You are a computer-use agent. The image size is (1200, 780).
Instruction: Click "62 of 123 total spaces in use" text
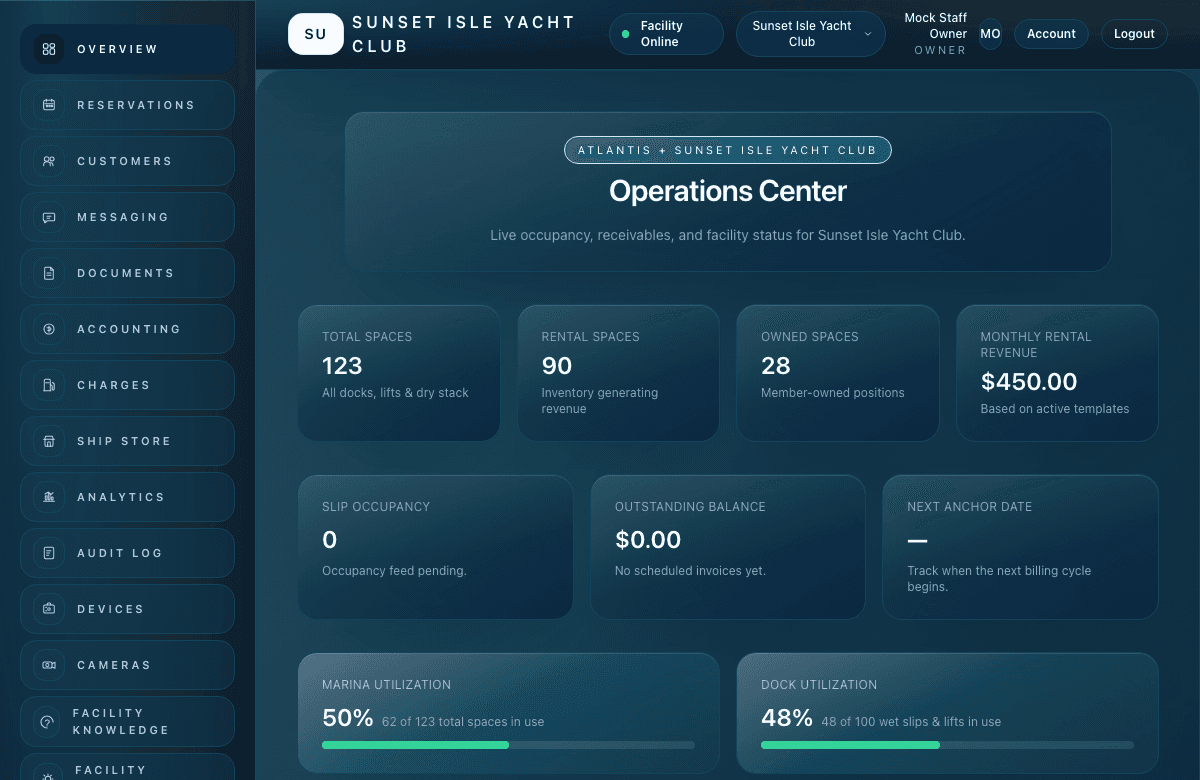click(463, 721)
